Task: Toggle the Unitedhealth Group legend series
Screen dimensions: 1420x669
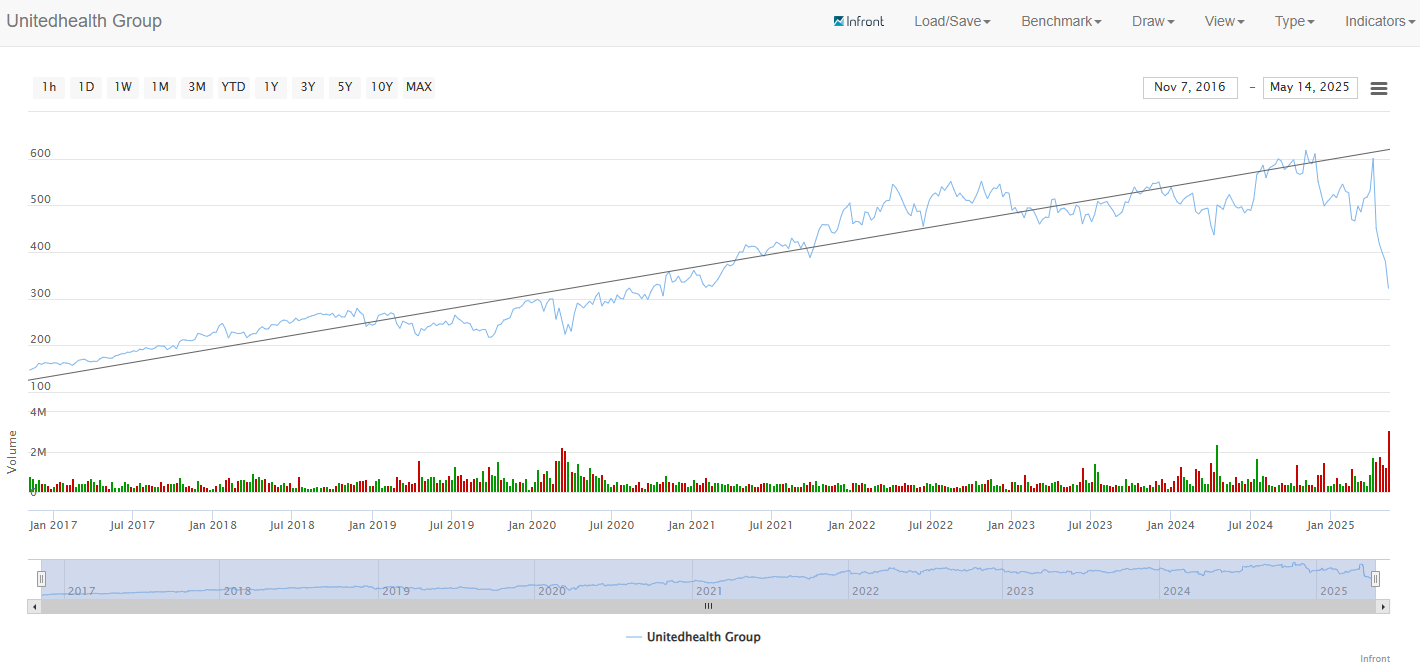Action: click(693, 637)
